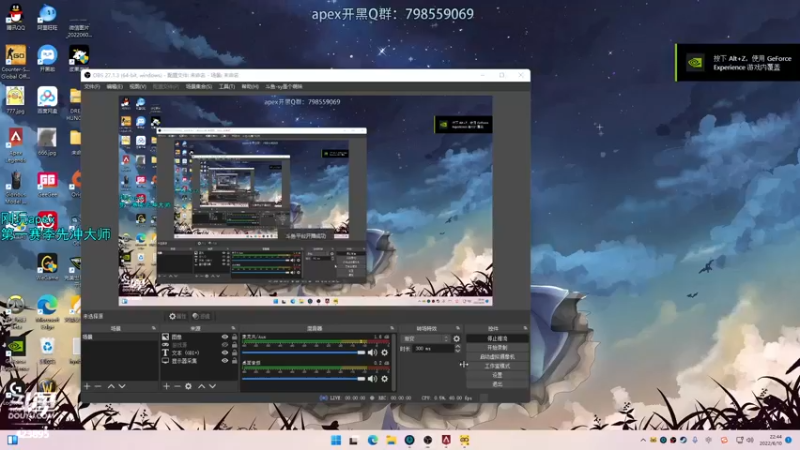The image size is (800, 450).
Task: Adjust the transition duration stepper arrows
Action: 457,348
